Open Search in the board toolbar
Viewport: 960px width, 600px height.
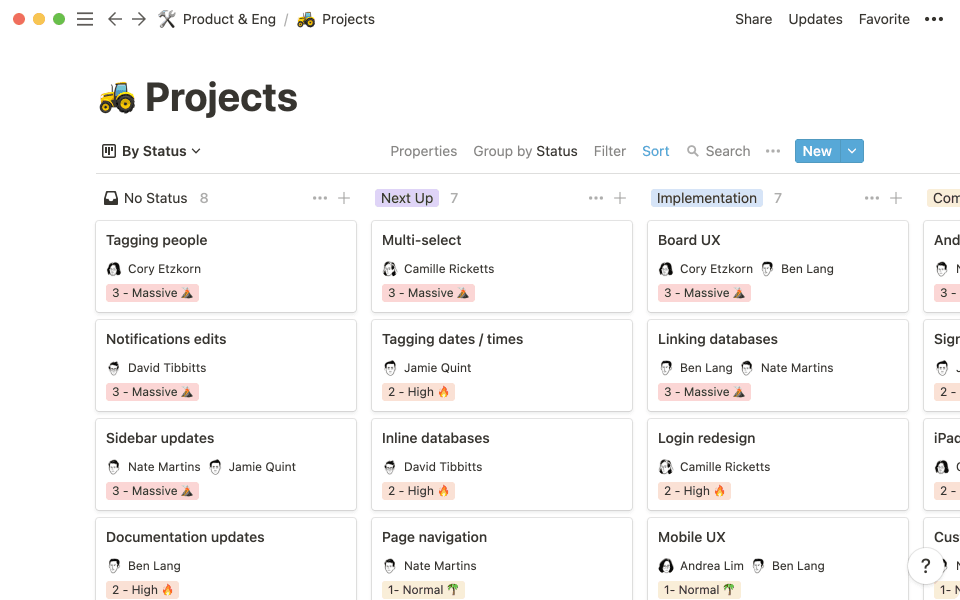718,151
